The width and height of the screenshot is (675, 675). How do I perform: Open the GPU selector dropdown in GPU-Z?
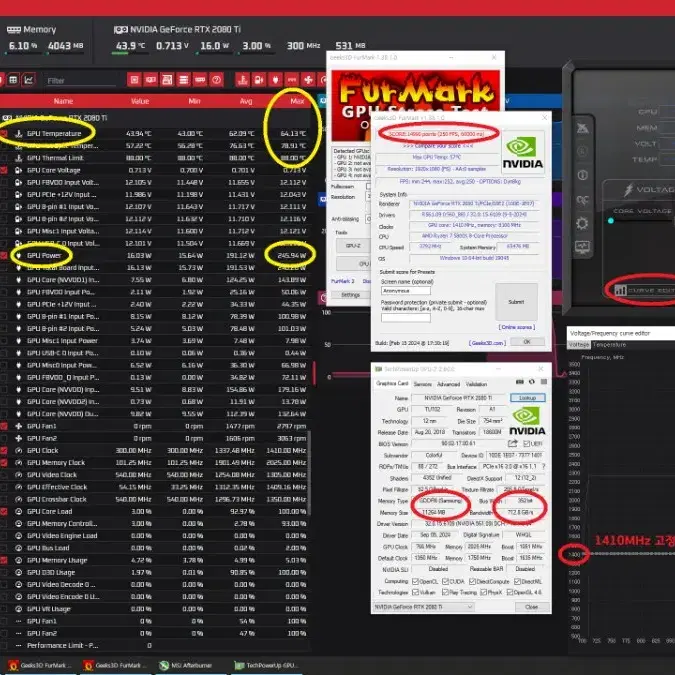point(423,607)
